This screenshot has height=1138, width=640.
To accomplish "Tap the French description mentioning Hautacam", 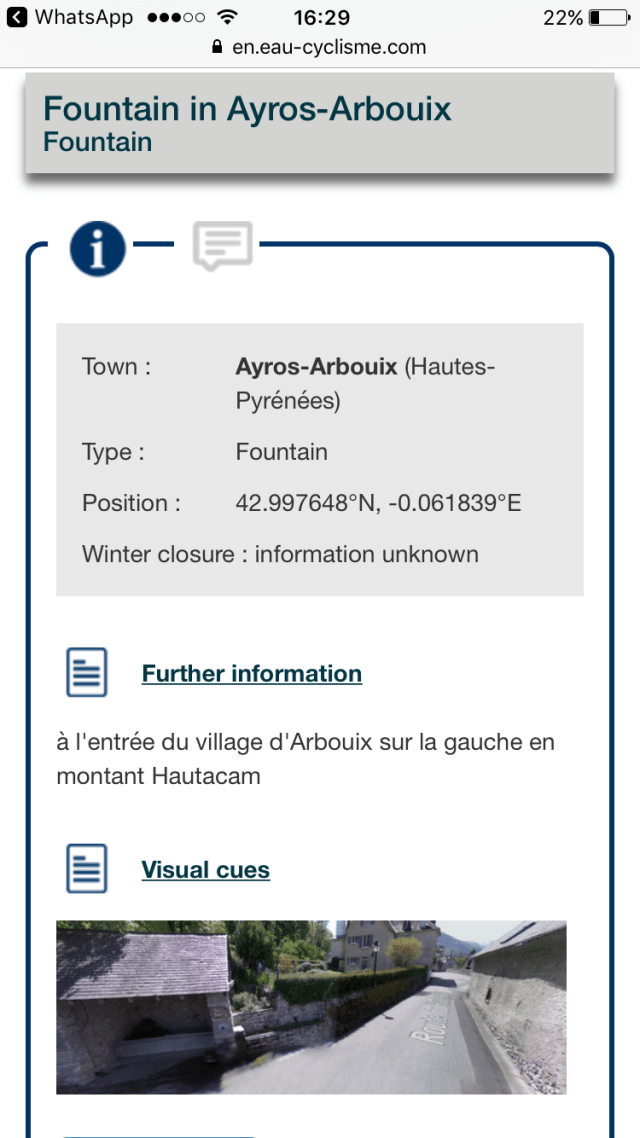I will tap(305, 758).
